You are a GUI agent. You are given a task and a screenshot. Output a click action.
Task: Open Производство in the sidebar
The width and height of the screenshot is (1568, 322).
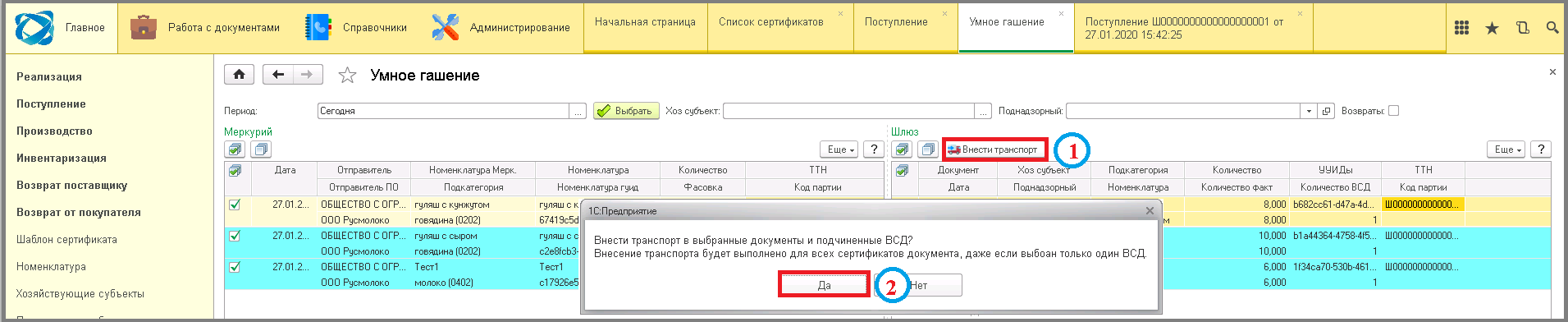tap(54, 131)
